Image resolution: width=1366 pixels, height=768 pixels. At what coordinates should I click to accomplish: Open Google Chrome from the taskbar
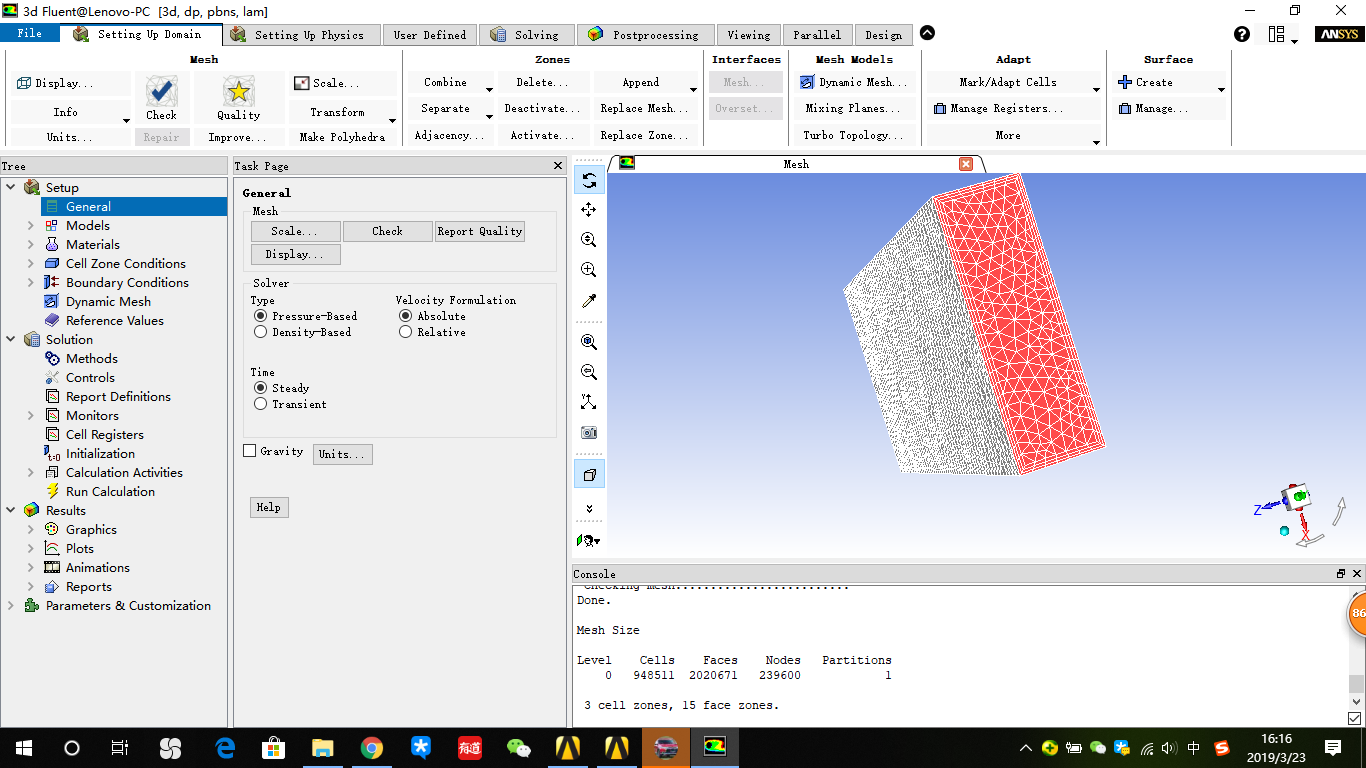click(x=371, y=747)
